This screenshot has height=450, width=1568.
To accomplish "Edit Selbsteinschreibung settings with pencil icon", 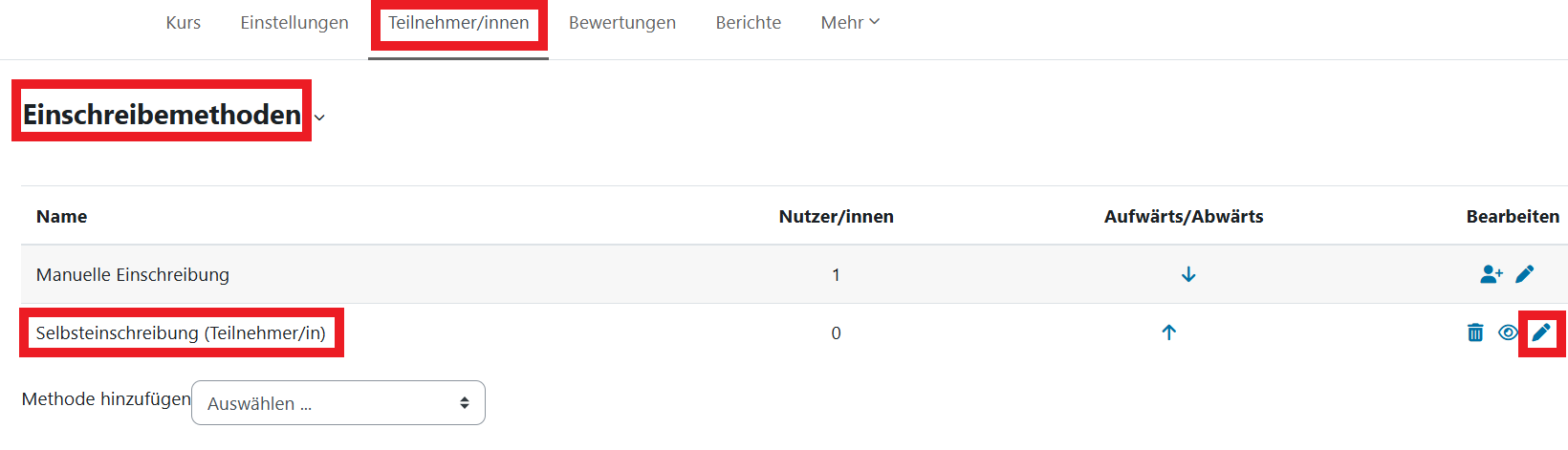I will click(1541, 332).
